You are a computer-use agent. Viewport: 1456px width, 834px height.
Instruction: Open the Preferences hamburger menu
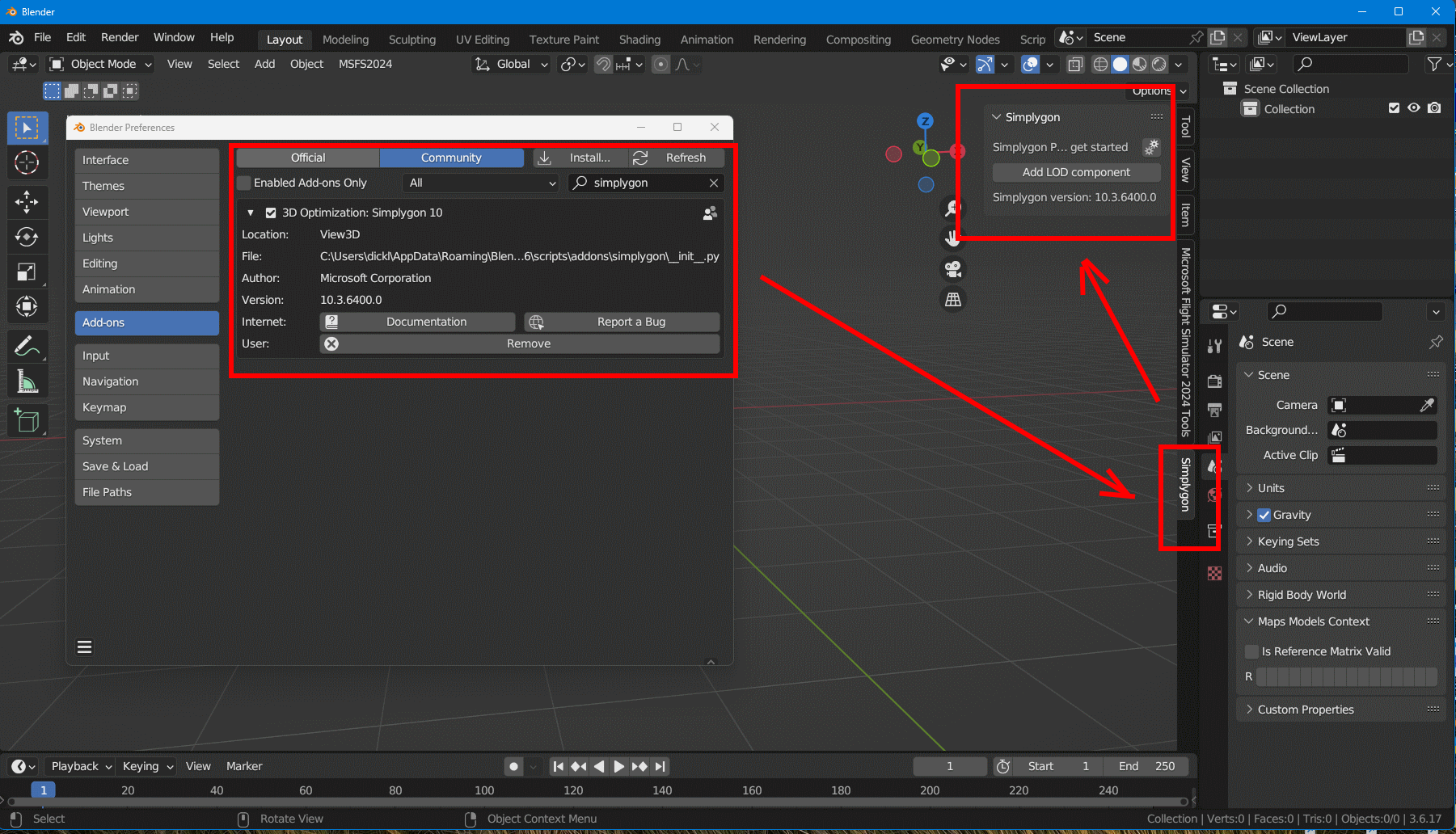click(84, 647)
